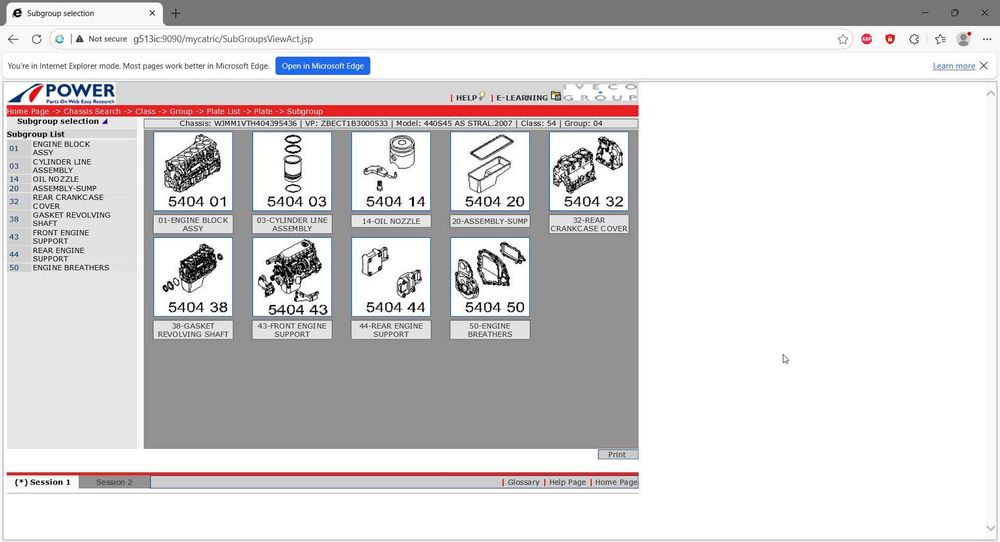
Task: Click Chassis Search in the breadcrumb
Action: (x=92, y=111)
